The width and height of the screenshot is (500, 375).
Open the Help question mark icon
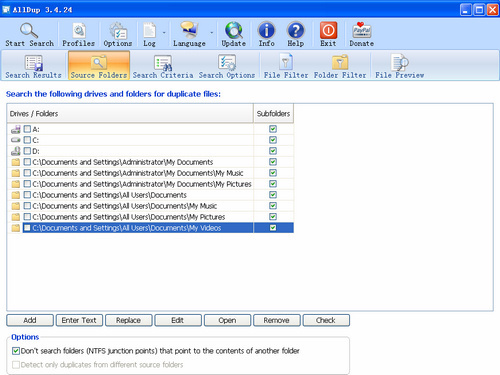click(296, 30)
